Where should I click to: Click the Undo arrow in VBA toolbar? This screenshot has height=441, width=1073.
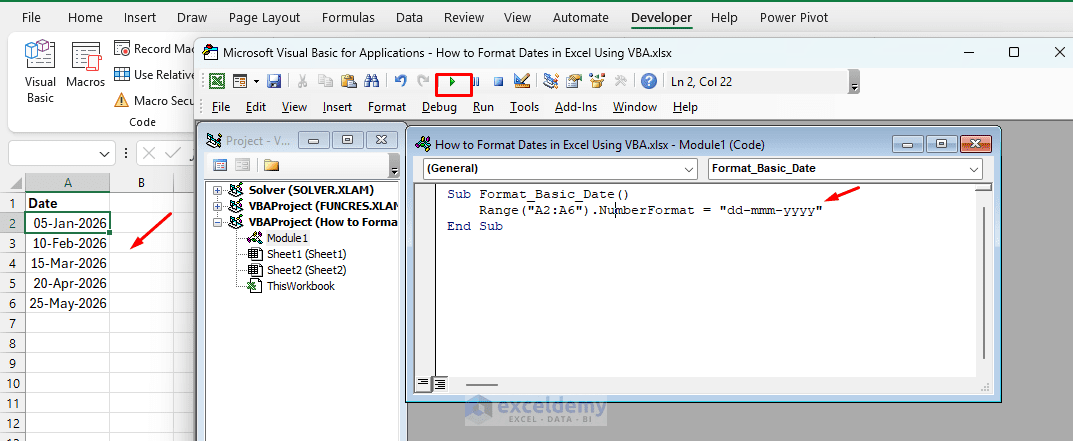pos(401,81)
